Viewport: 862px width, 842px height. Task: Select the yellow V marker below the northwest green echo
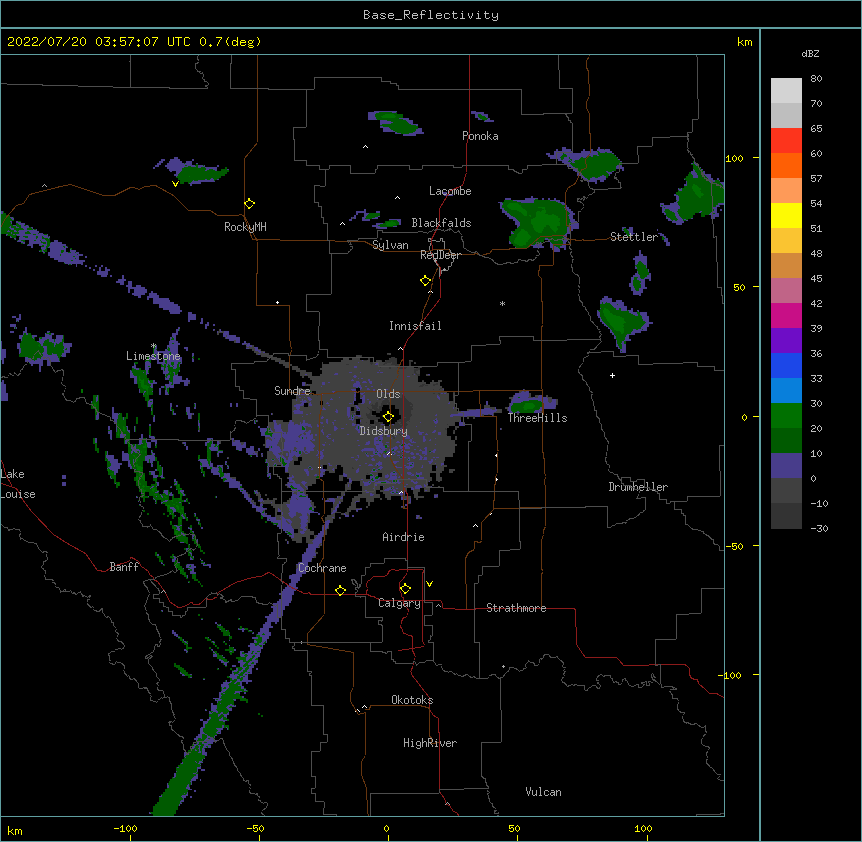coord(175,184)
